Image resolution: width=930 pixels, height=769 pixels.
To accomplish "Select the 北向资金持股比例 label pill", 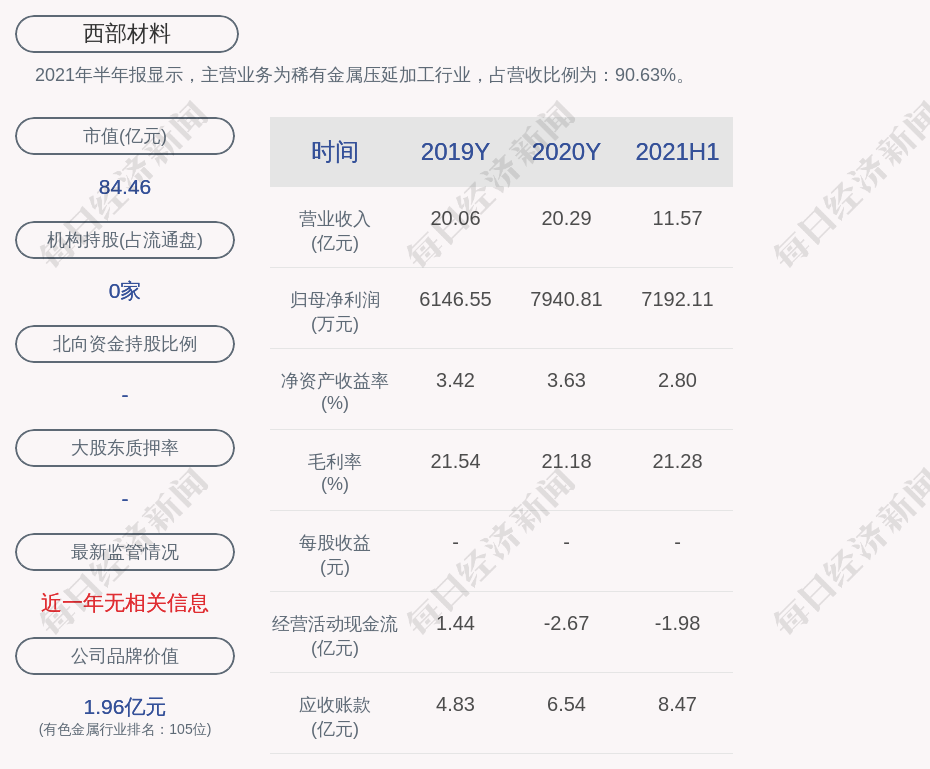I will (x=125, y=344).
